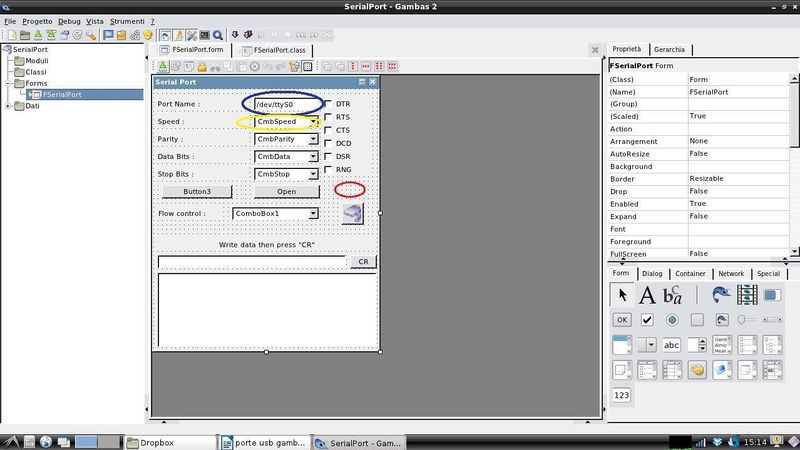
Task: Click the Button3 button on the form
Action: coord(197,191)
